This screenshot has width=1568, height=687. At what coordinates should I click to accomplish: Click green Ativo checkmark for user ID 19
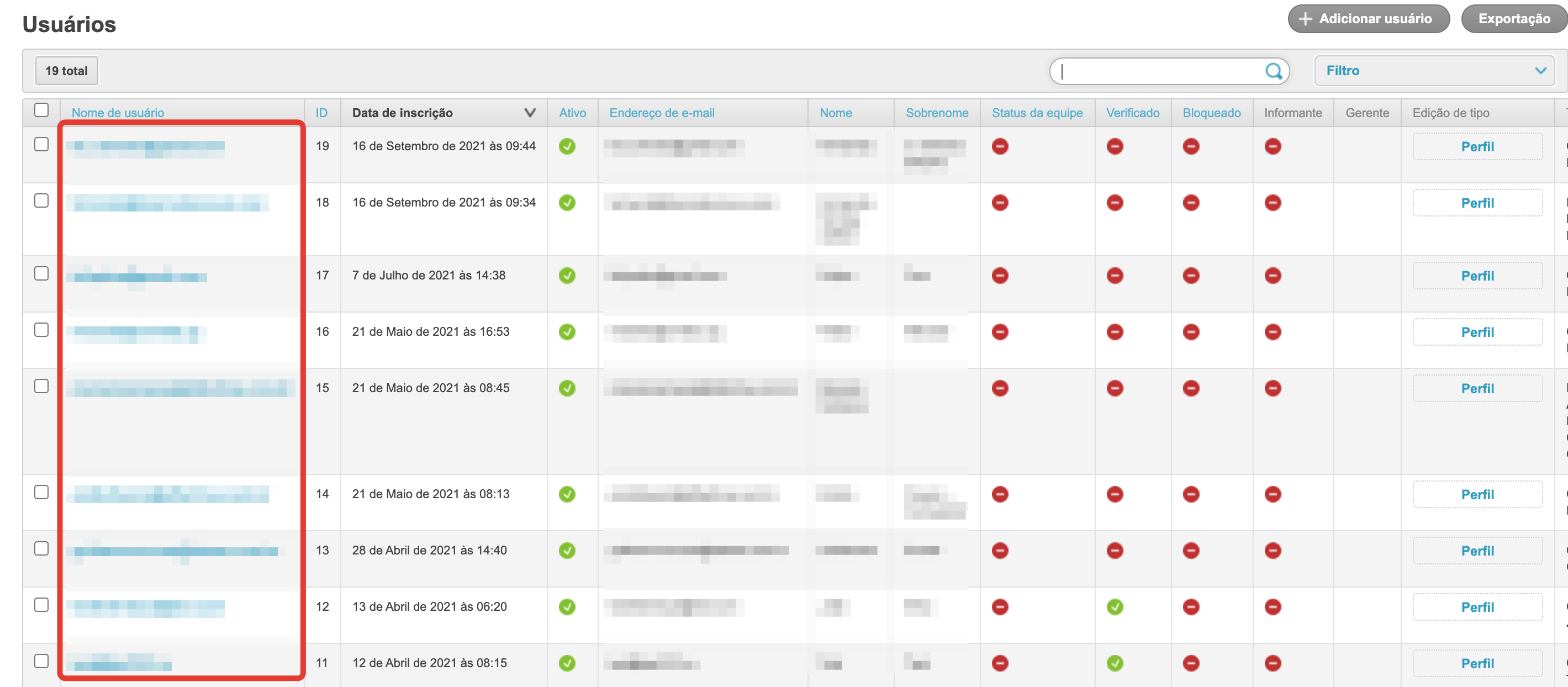pos(567,147)
